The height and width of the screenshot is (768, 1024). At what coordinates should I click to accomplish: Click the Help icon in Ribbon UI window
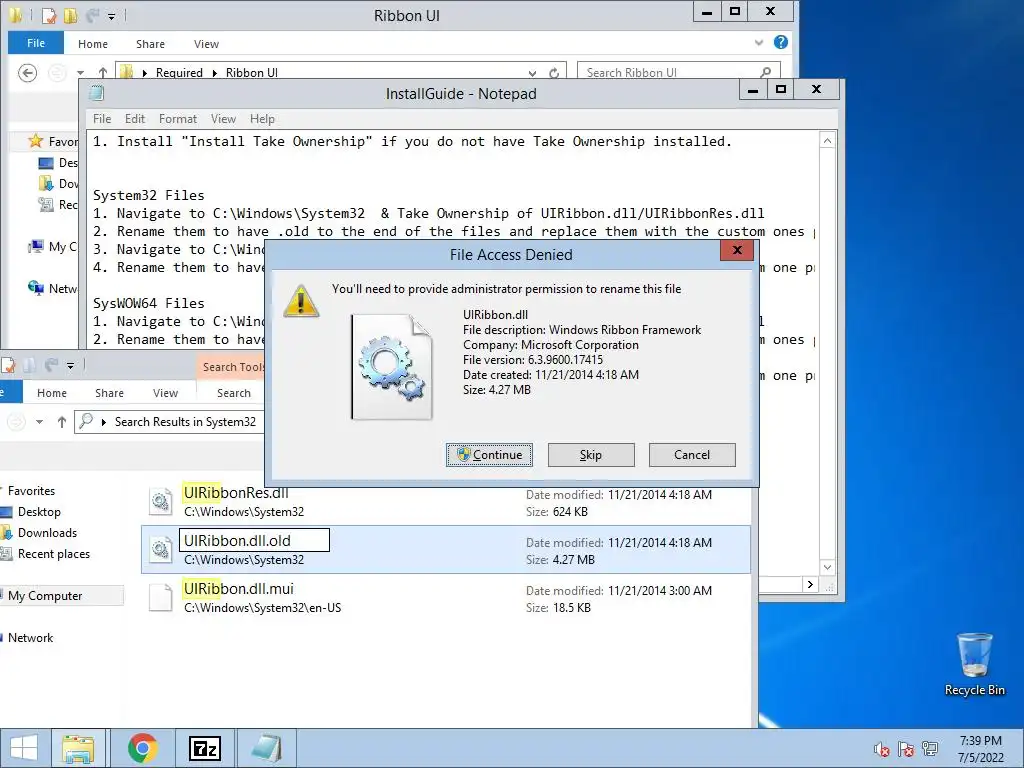tap(780, 42)
